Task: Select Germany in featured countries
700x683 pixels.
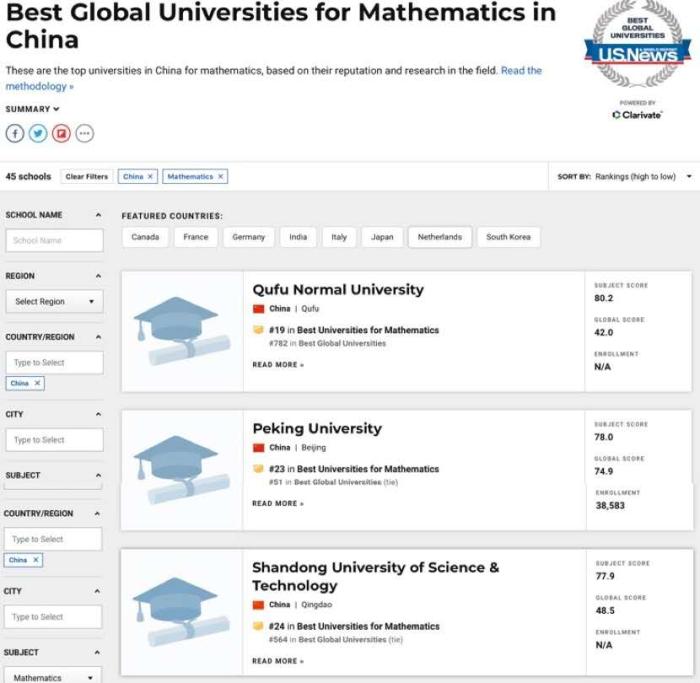Action: pyautogui.click(x=248, y=237)
